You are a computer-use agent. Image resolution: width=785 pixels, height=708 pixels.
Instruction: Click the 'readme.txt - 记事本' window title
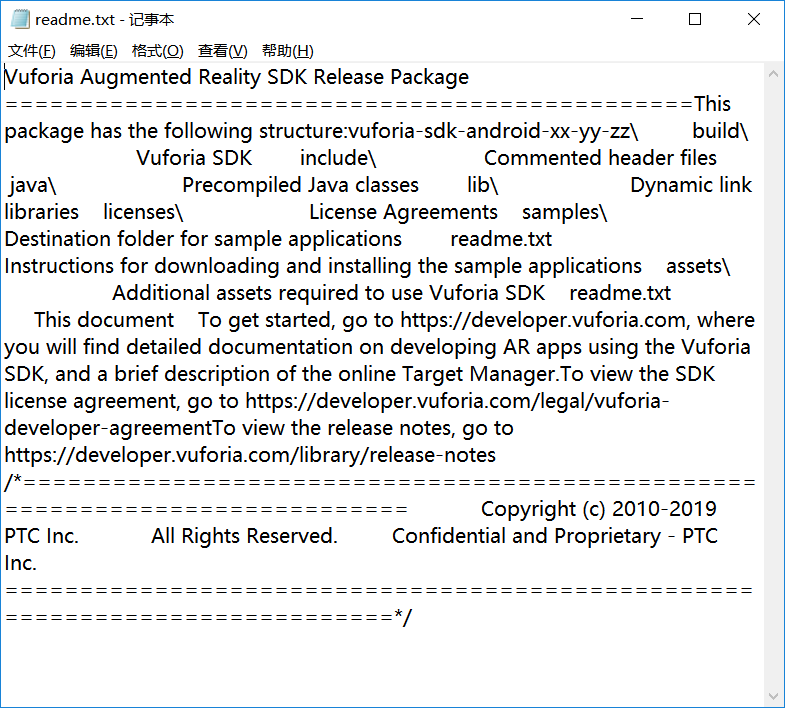(105, 20)
